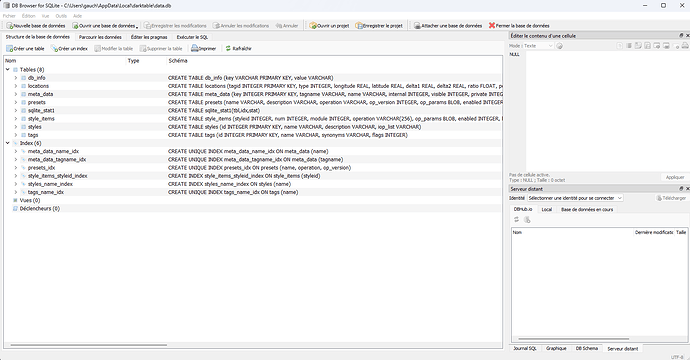Open the Graphique bottom tab
The image size is (690, 360).
point(556,348)
